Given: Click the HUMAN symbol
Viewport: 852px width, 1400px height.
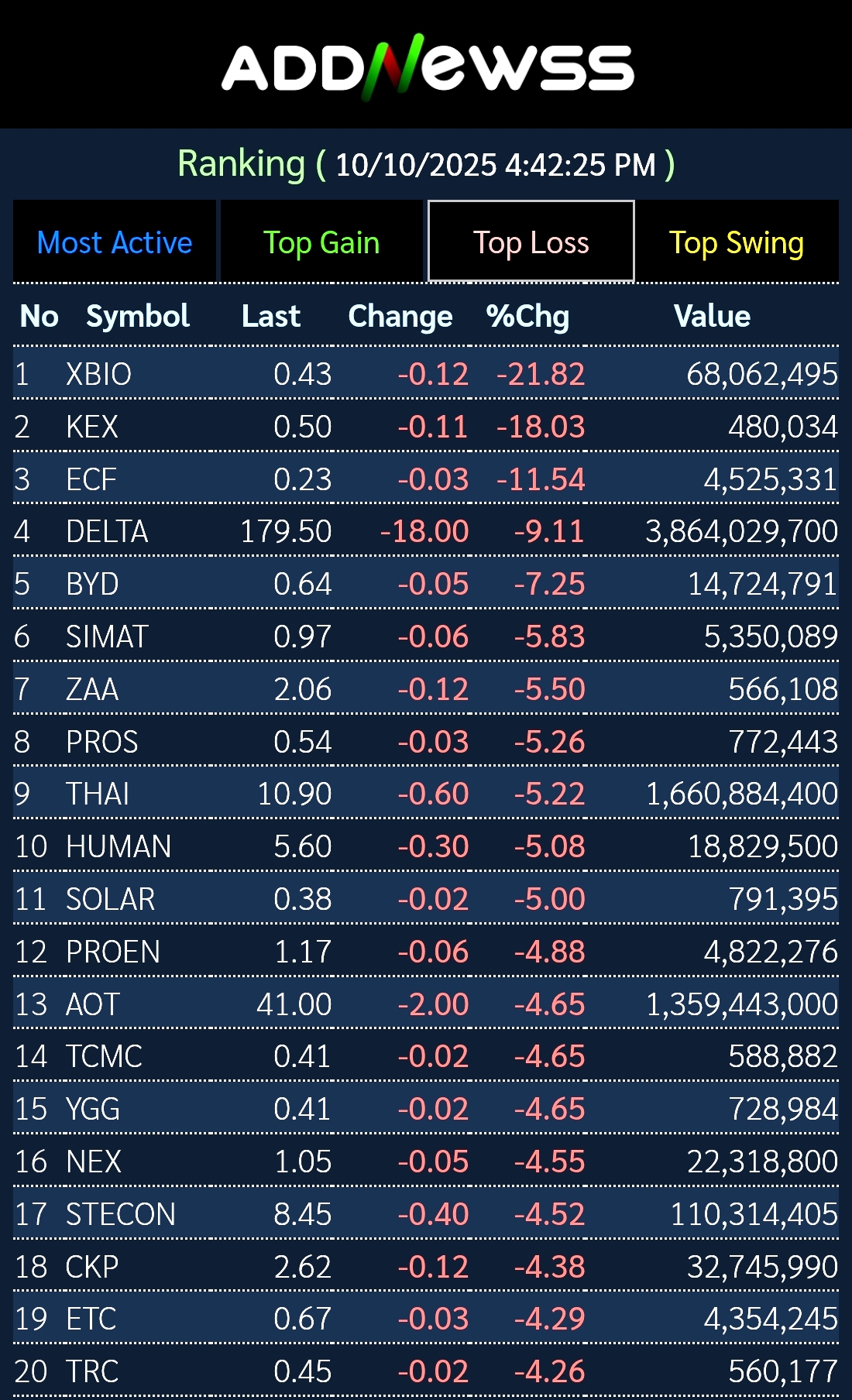Looking at the screenshot, I should pyautogui.click(x=119, y=846).
